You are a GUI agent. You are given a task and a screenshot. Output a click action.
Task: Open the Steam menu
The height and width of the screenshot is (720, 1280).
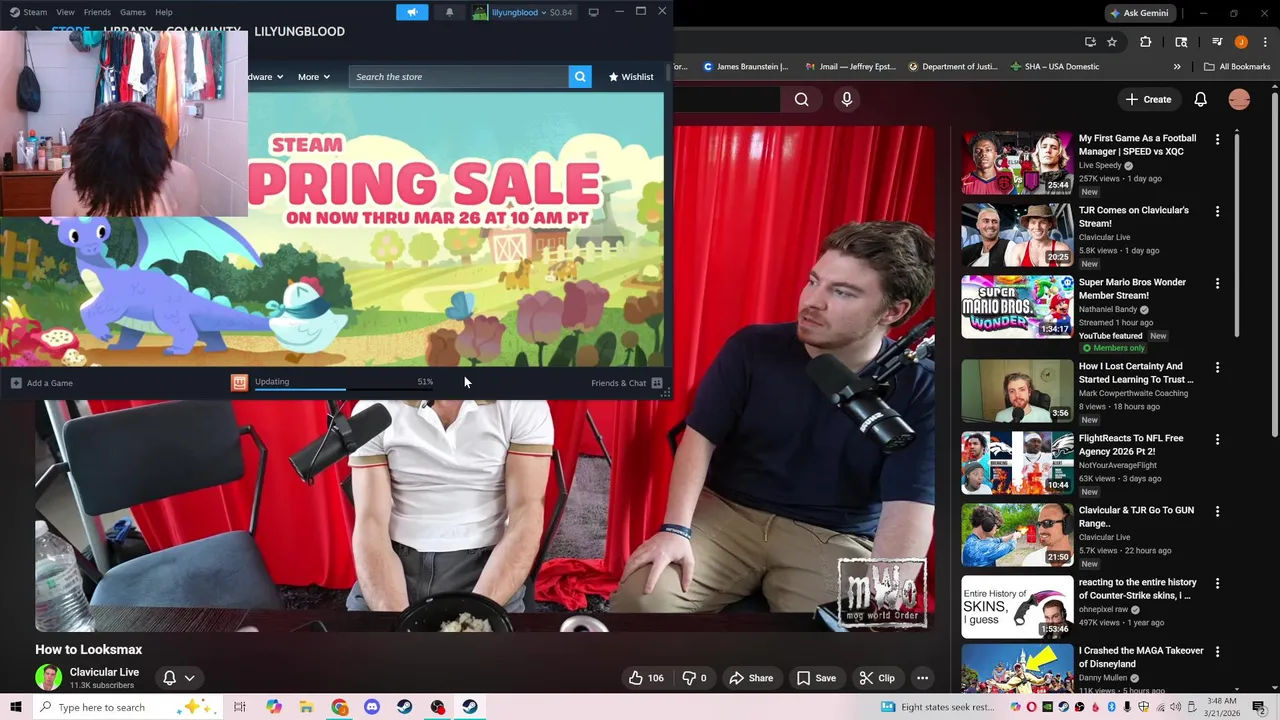(x=29, y=12)
